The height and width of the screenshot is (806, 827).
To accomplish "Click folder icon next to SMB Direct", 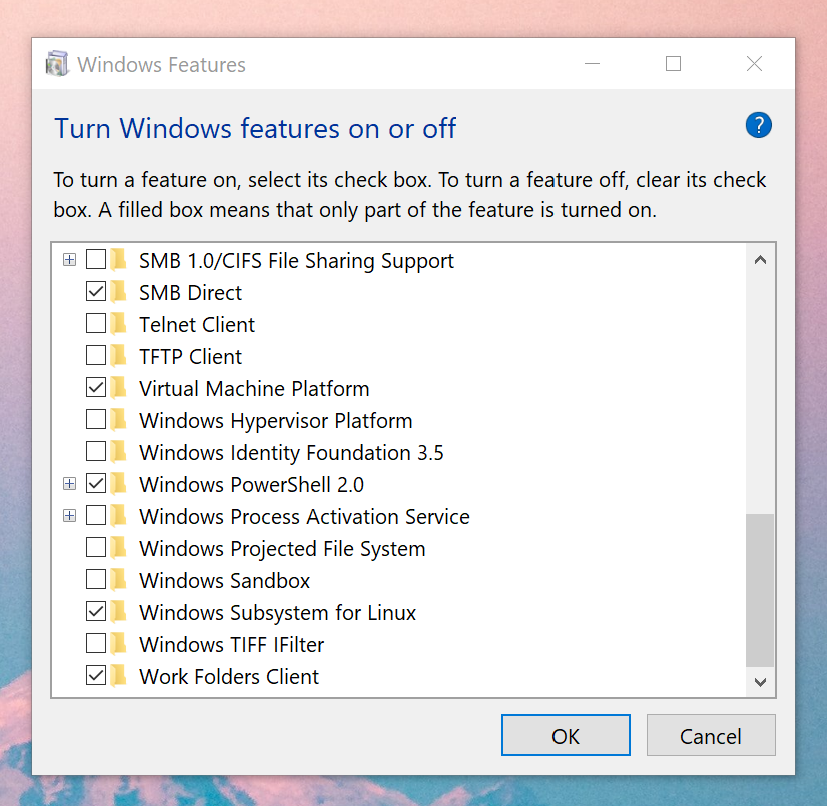I will click(119, 291).
